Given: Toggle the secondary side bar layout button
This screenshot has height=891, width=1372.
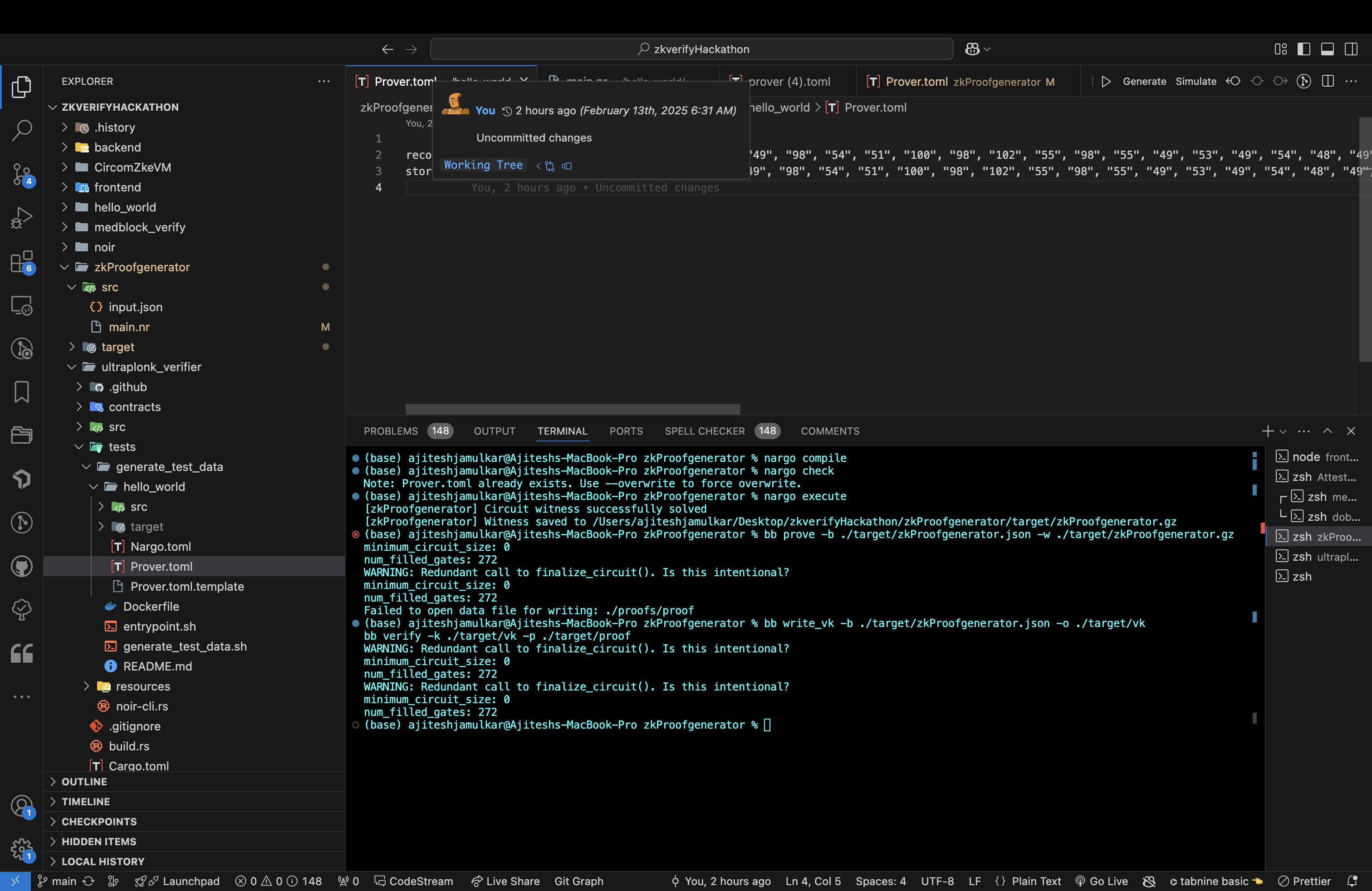Looking at the screenshot, I should click(1351, 49).
